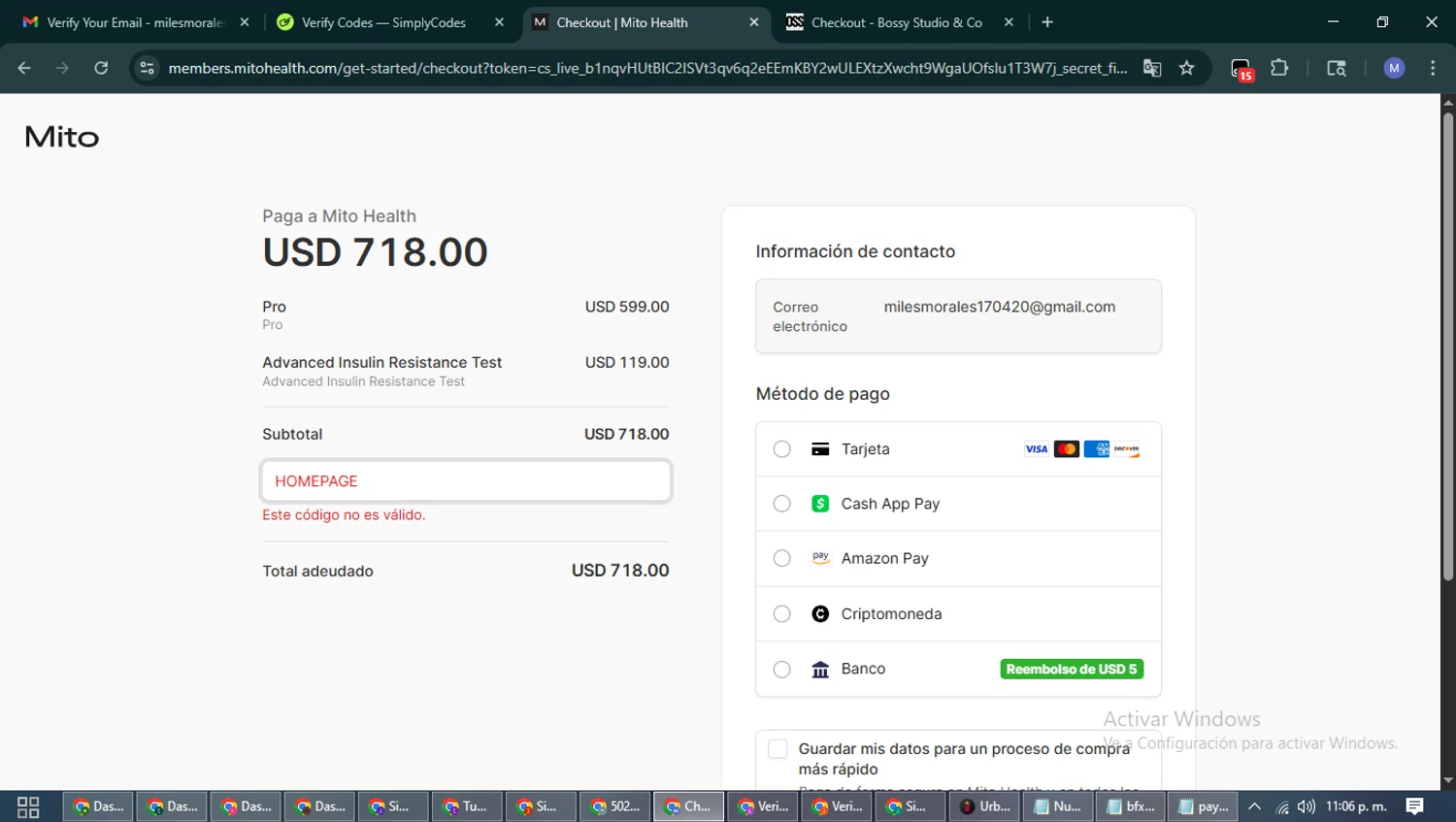This screenshot has width=1456, height=822.
Task: Open the M profile avatar
Action: click(x=1394, y=68)
